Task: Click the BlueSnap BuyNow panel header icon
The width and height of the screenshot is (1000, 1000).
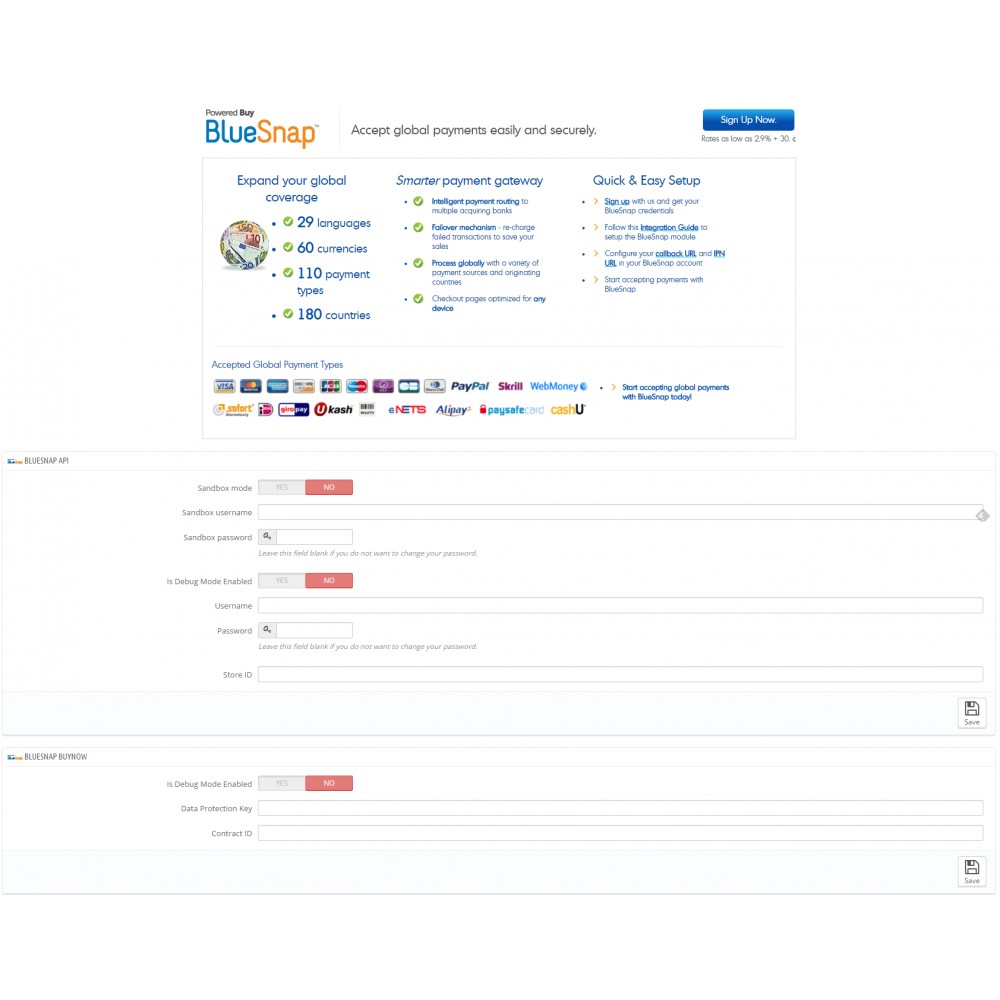Action: point(15,757)
